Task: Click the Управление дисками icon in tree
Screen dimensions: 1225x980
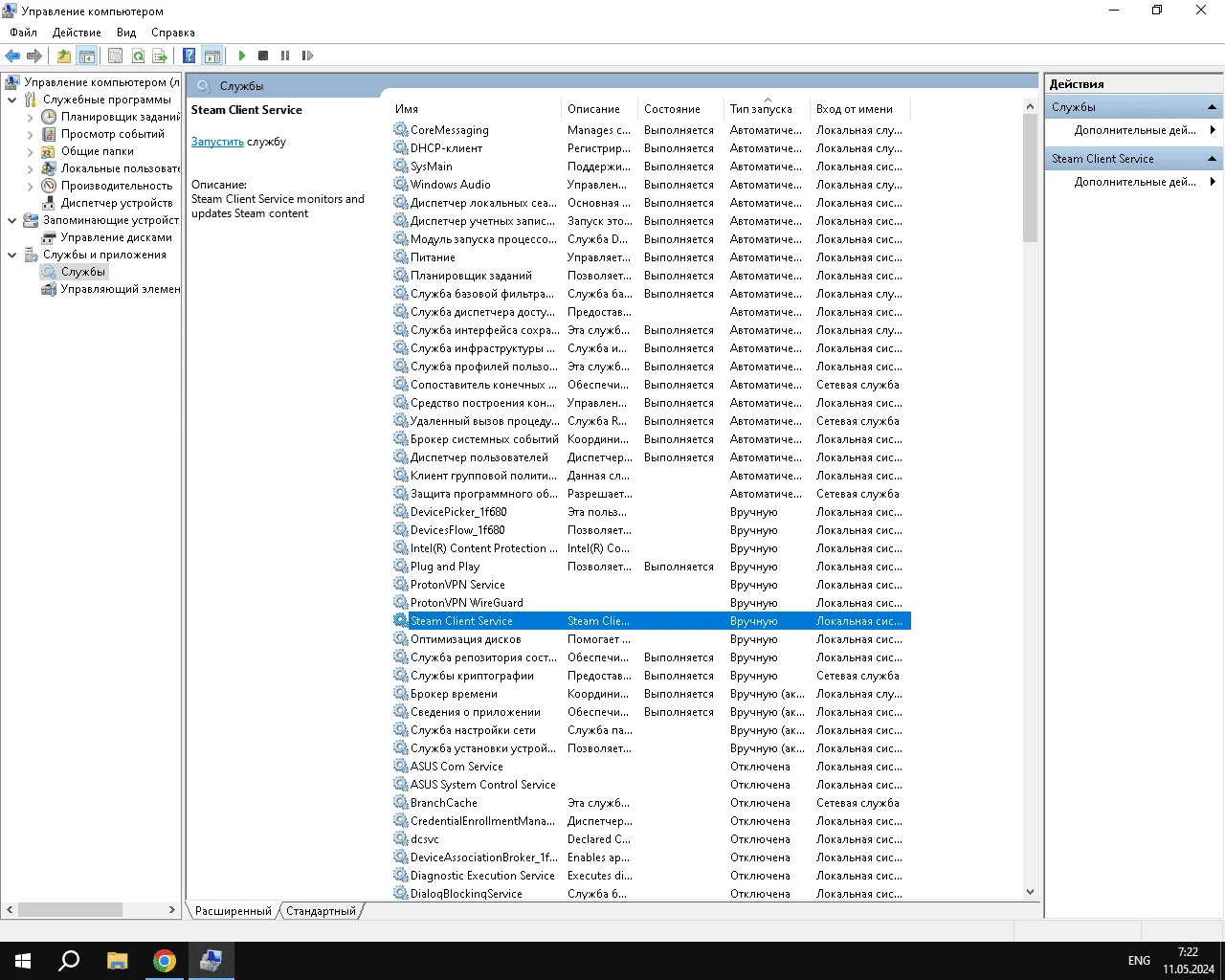Action: click(x=49, y=237)
